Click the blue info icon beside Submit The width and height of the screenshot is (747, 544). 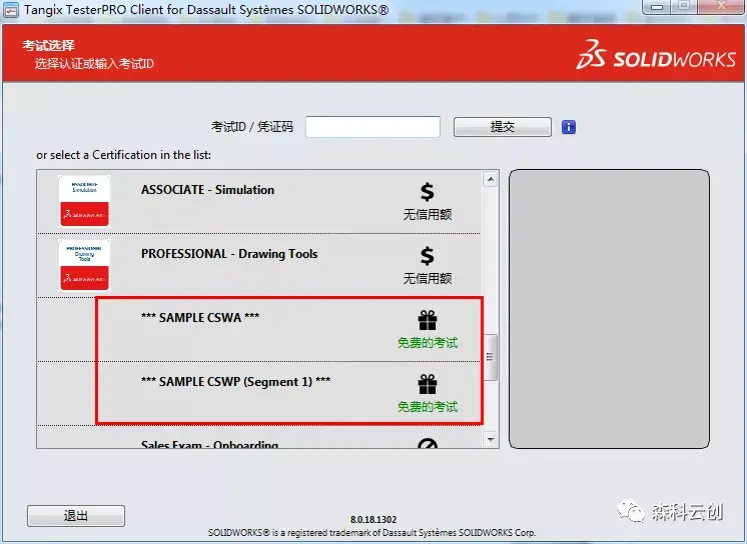click(568, 127)
